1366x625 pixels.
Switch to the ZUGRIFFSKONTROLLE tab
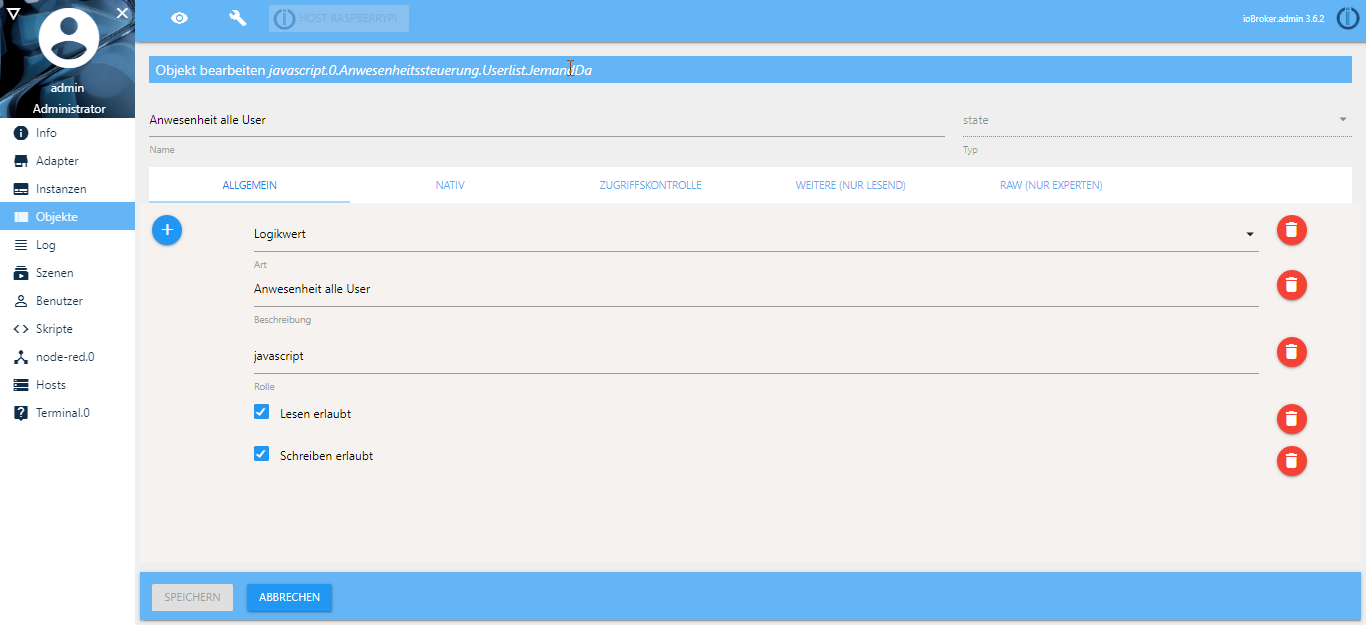[650, 185]
